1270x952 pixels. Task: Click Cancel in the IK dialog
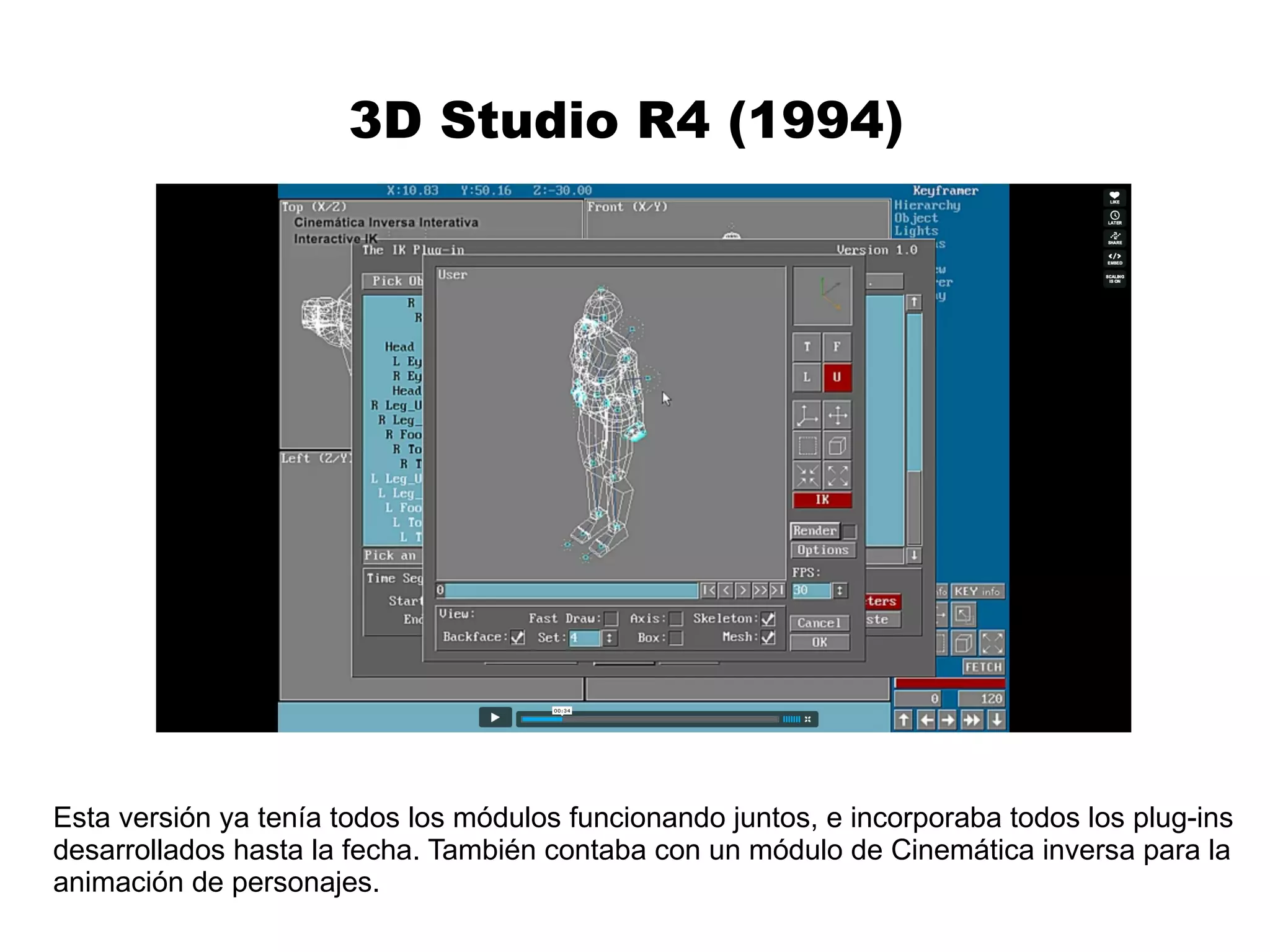819,623
